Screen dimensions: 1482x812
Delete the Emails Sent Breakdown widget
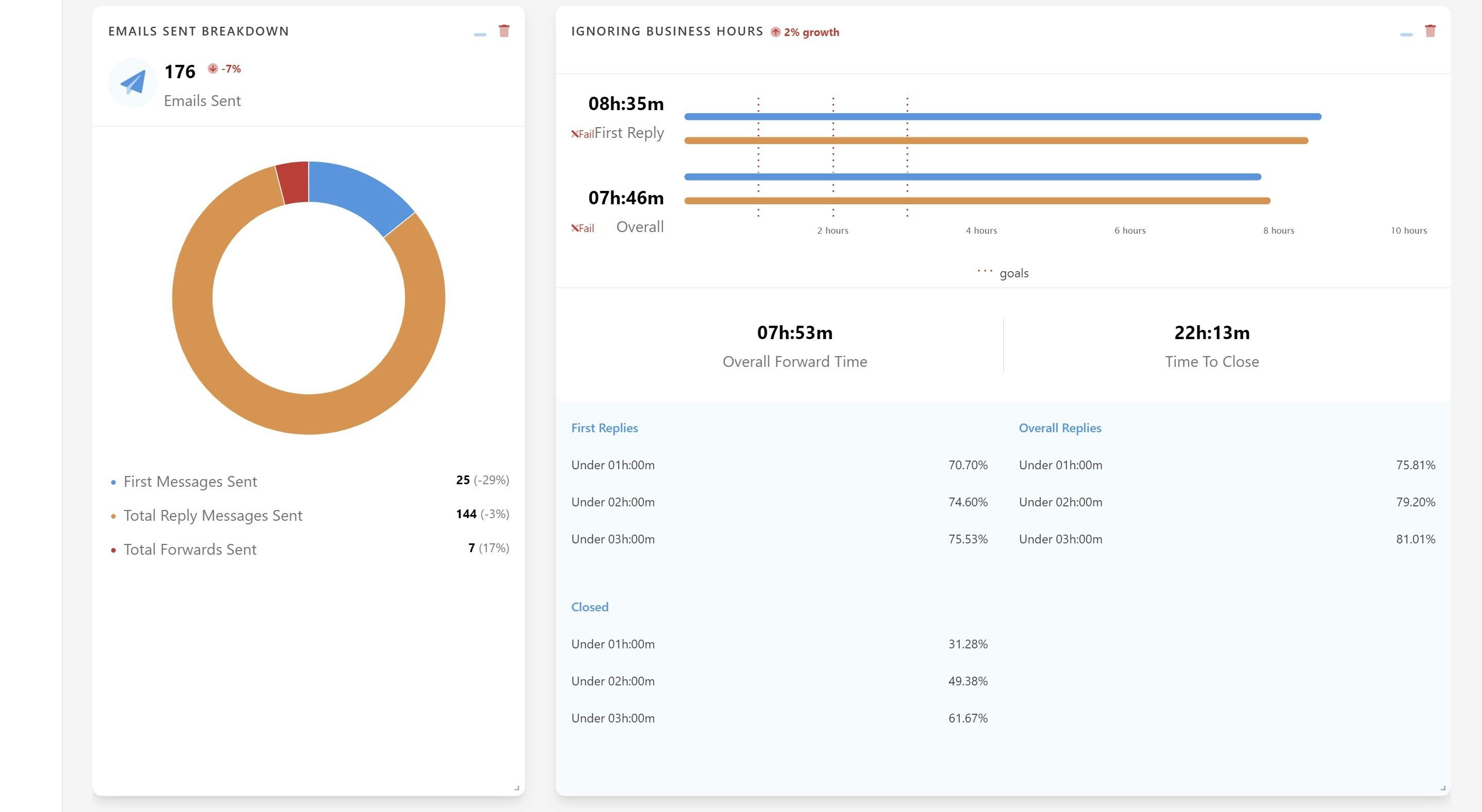[x=504, y=31]
